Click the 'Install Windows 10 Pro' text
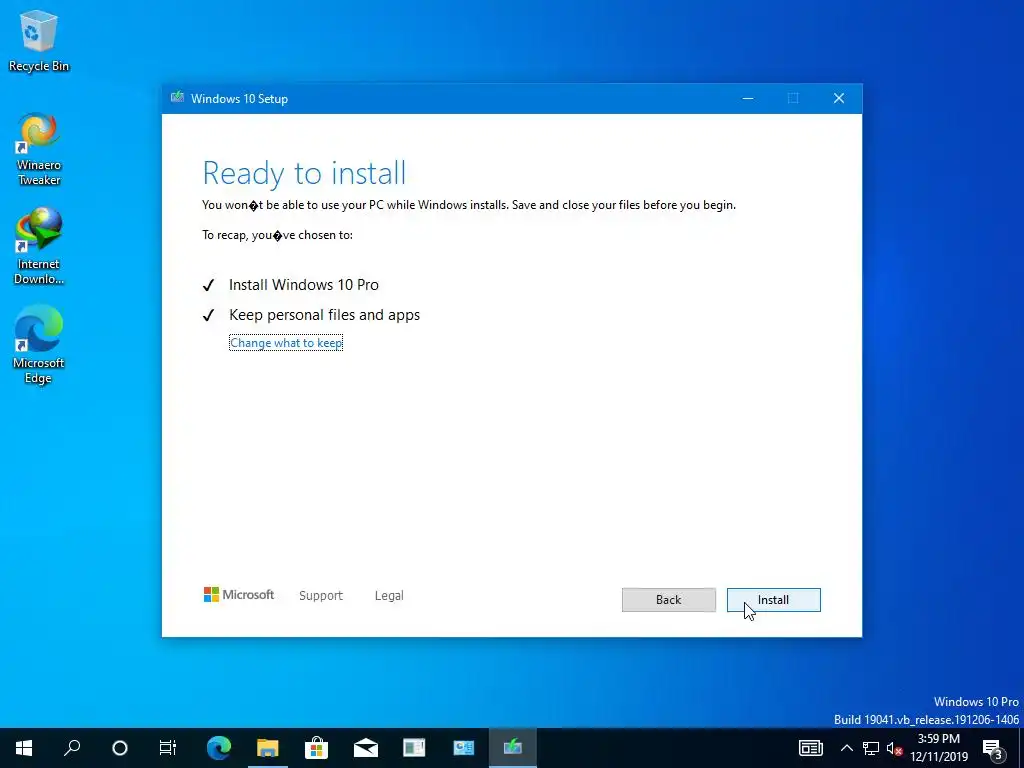The height and width of the screenshot is (768, 1024). tap(304, 285)
